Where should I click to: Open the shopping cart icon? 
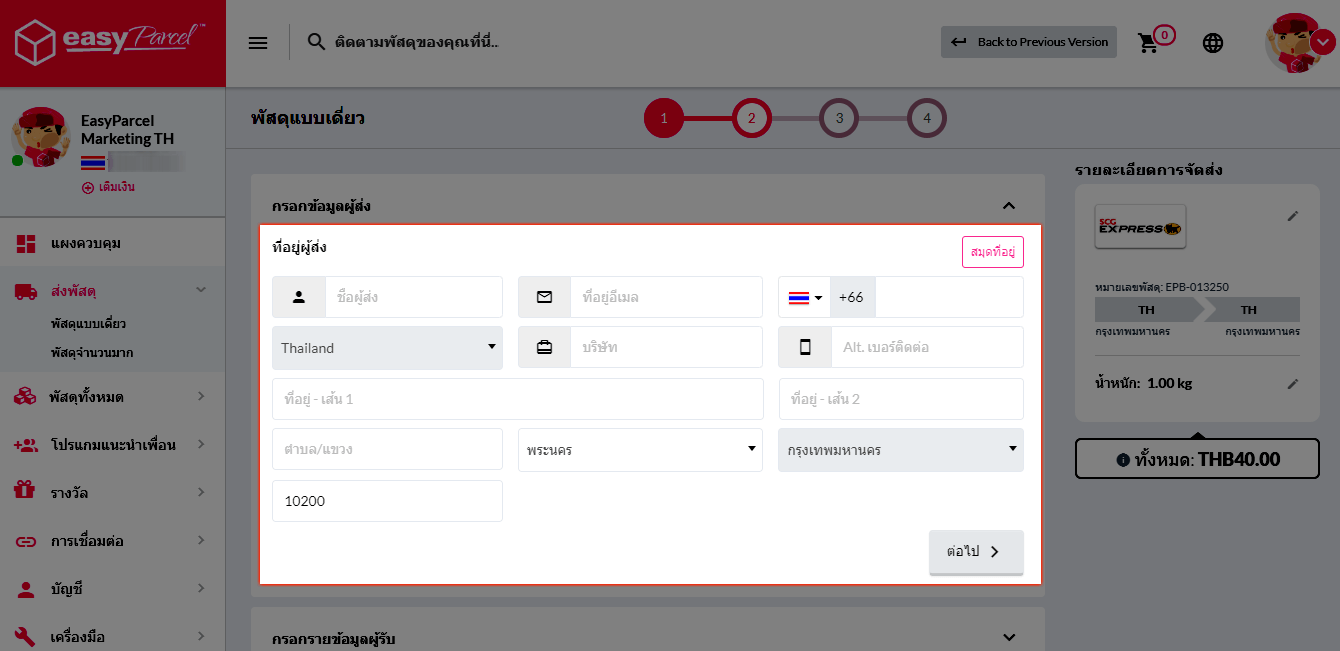click(x=1148, y=43)
